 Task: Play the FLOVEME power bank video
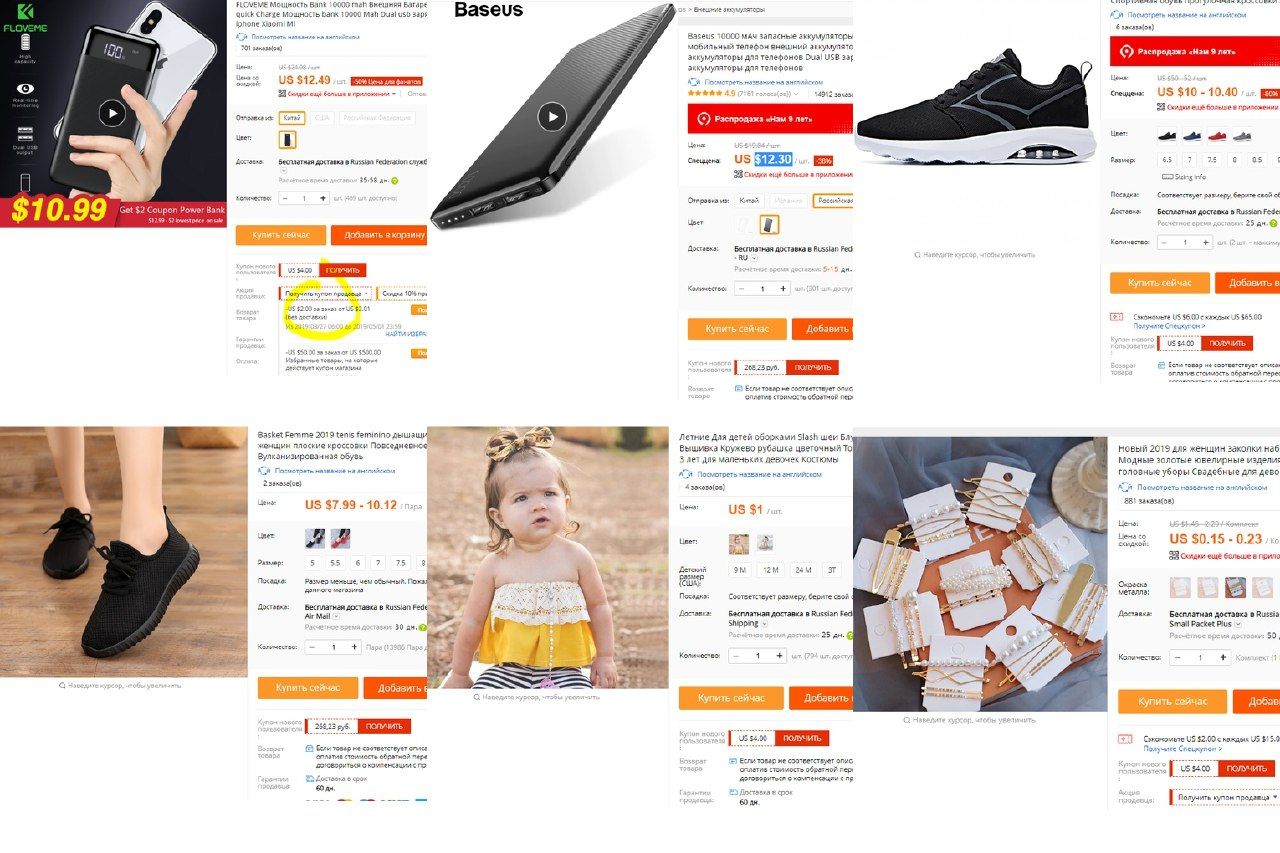[112, 113]
